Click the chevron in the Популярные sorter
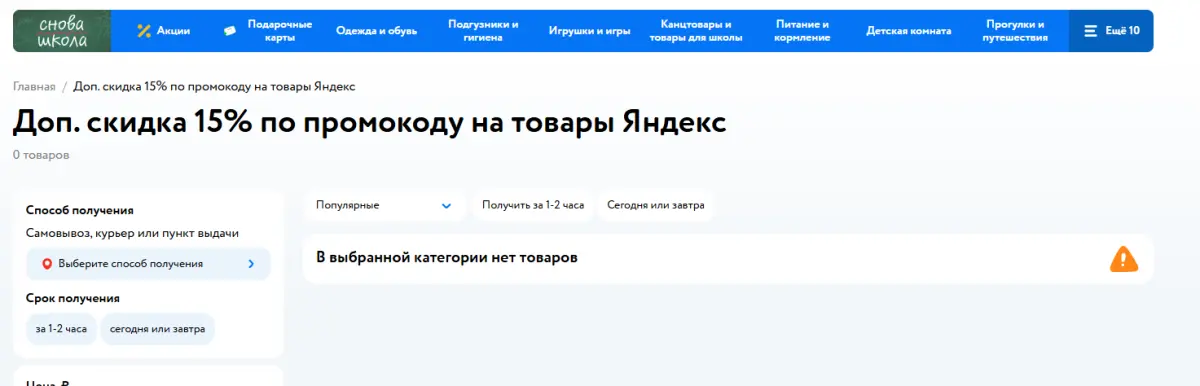Viewport: 1200px width, 386px height. tap(447, 206)
